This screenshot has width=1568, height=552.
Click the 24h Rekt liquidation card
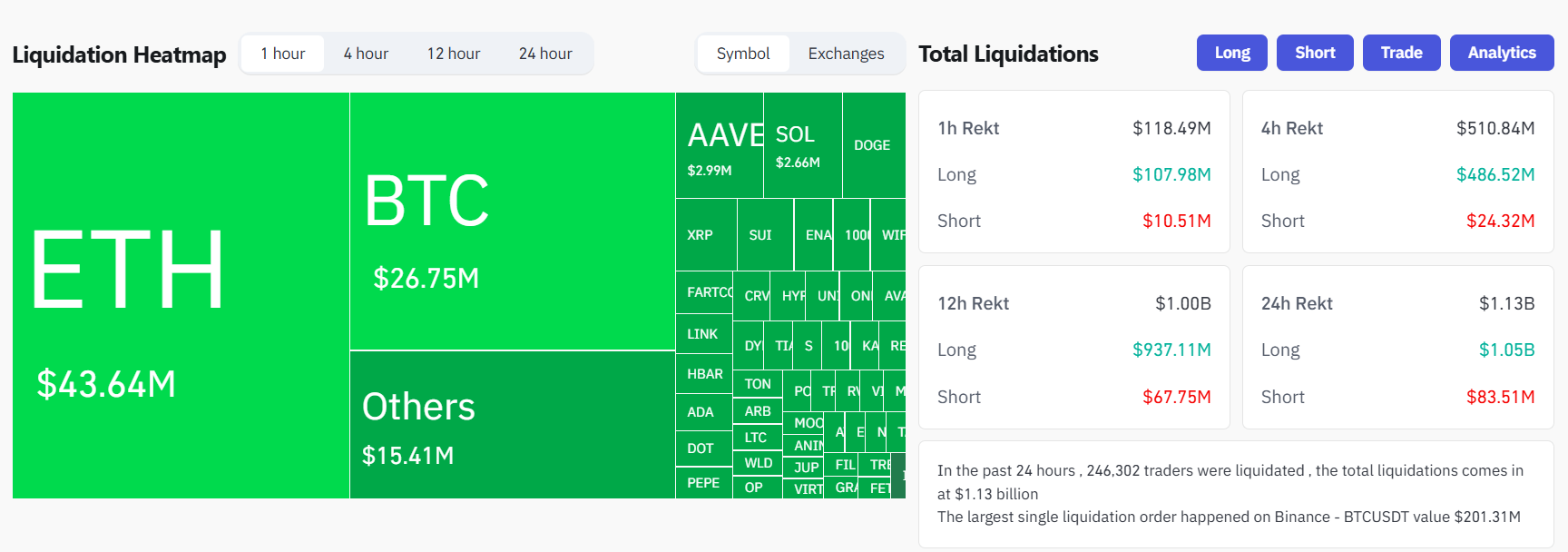point(1397,347)
